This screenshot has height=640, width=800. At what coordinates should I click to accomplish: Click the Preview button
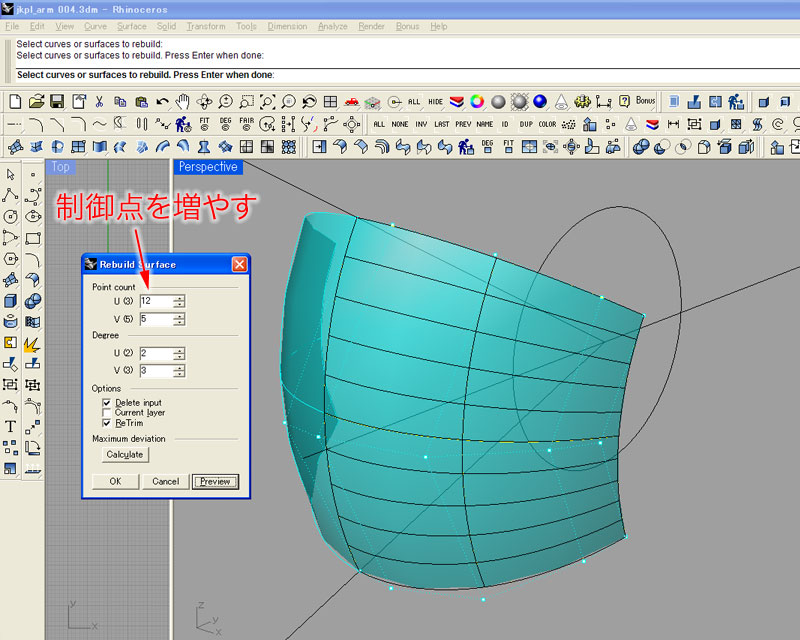tap(215, 481)
